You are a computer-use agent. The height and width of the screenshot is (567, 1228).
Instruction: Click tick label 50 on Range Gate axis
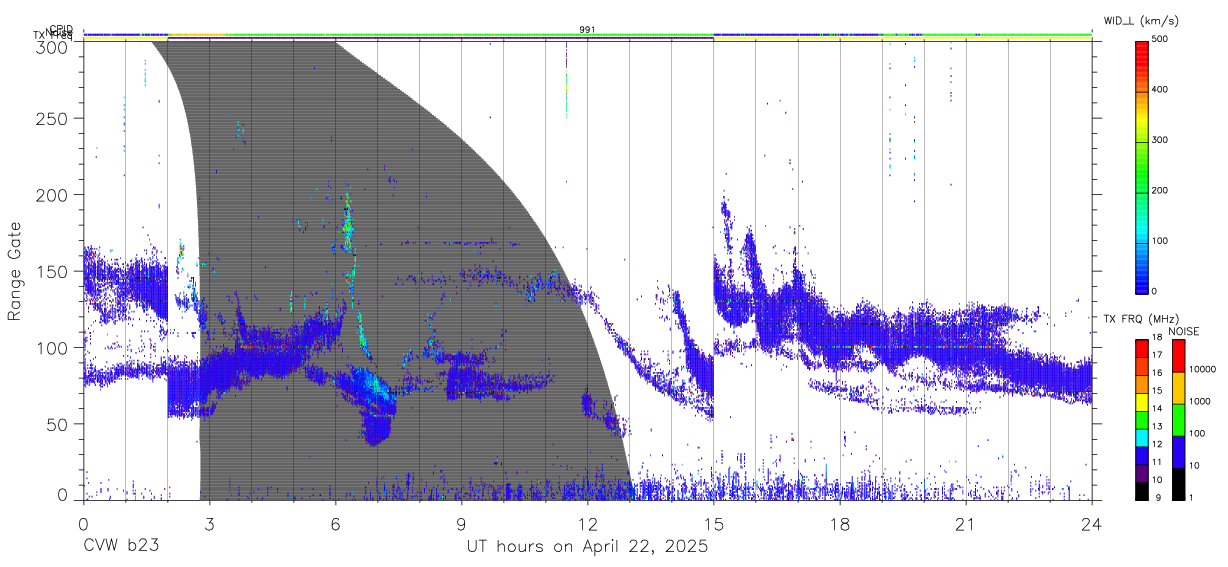click(x=58, y=424)
